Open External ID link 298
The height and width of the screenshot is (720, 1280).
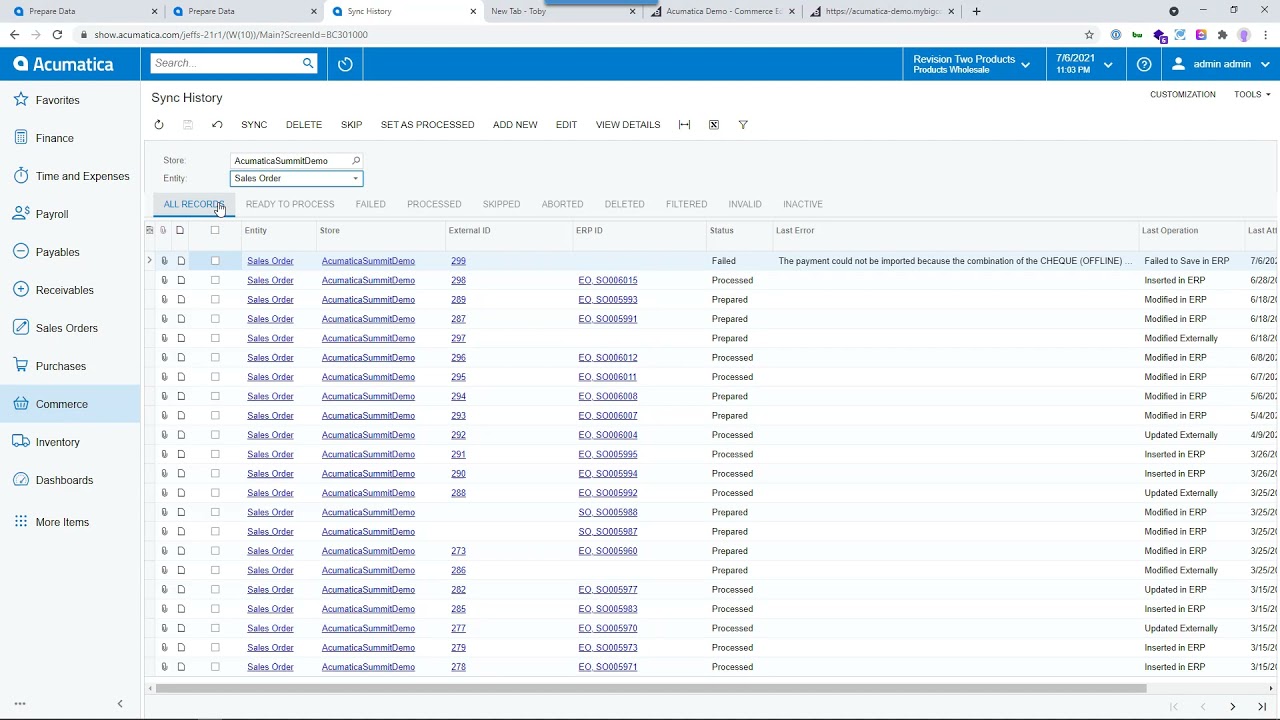(458, 280)
